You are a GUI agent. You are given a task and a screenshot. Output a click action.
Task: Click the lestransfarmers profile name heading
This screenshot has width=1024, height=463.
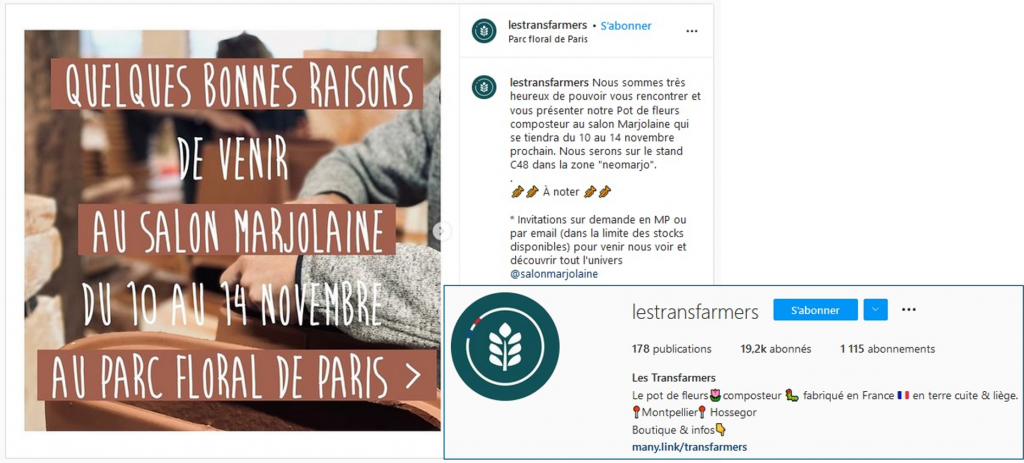[695, 312]
